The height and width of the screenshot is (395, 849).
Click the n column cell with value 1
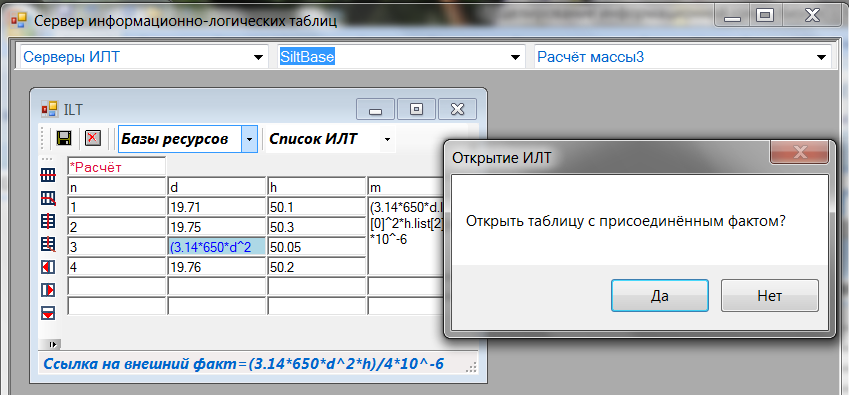tap(116, 206)
